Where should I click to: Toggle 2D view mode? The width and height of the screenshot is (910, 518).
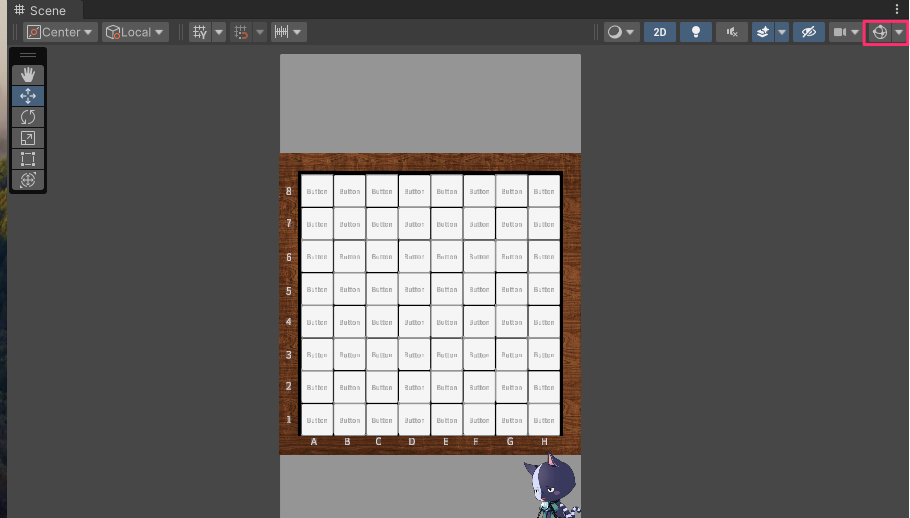pyautogui.click(x=659, y=32)
